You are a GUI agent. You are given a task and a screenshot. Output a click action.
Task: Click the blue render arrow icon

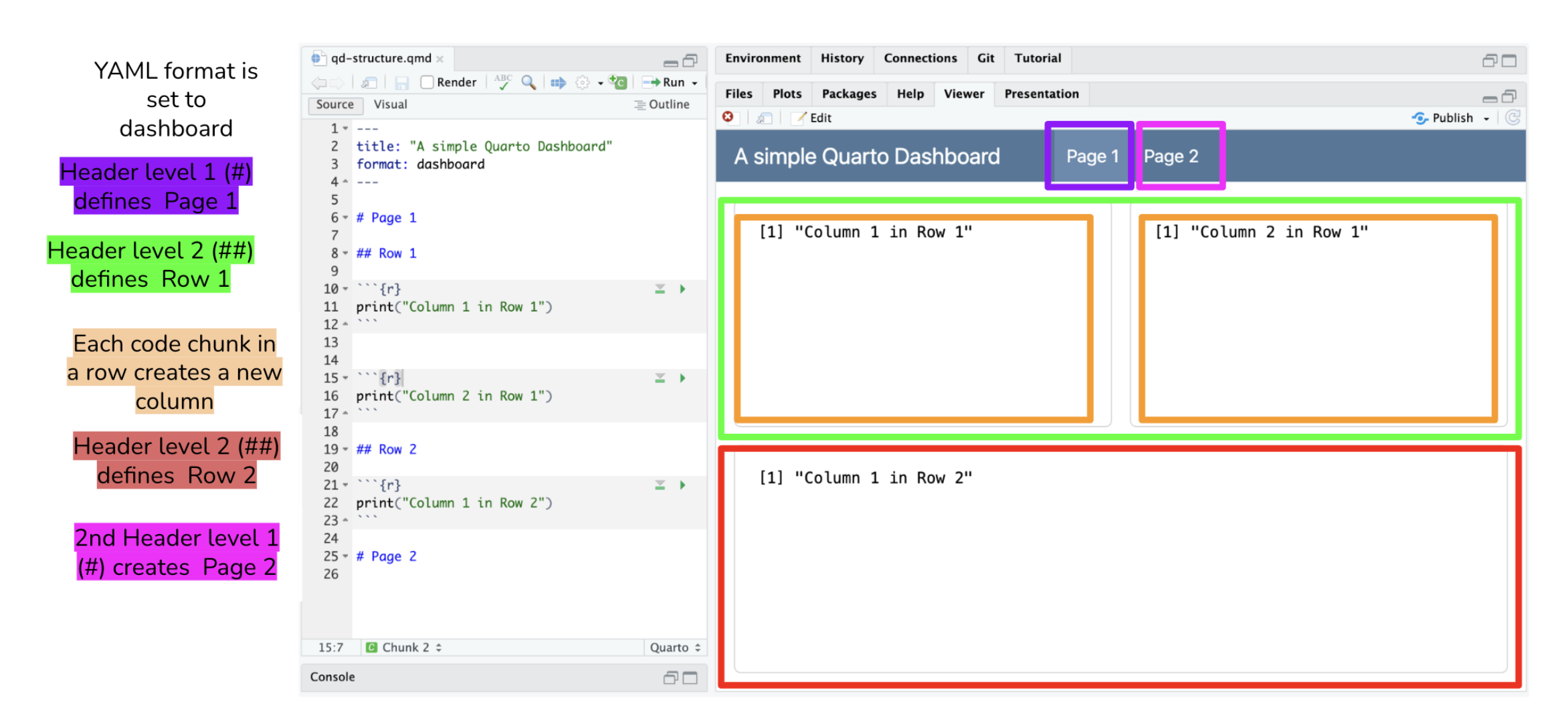[558, 82]
